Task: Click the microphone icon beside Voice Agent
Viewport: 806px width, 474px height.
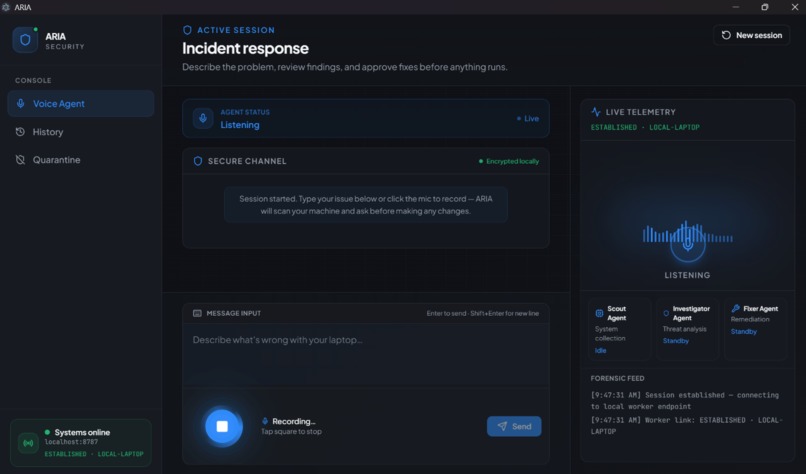Action: point(21,103)
